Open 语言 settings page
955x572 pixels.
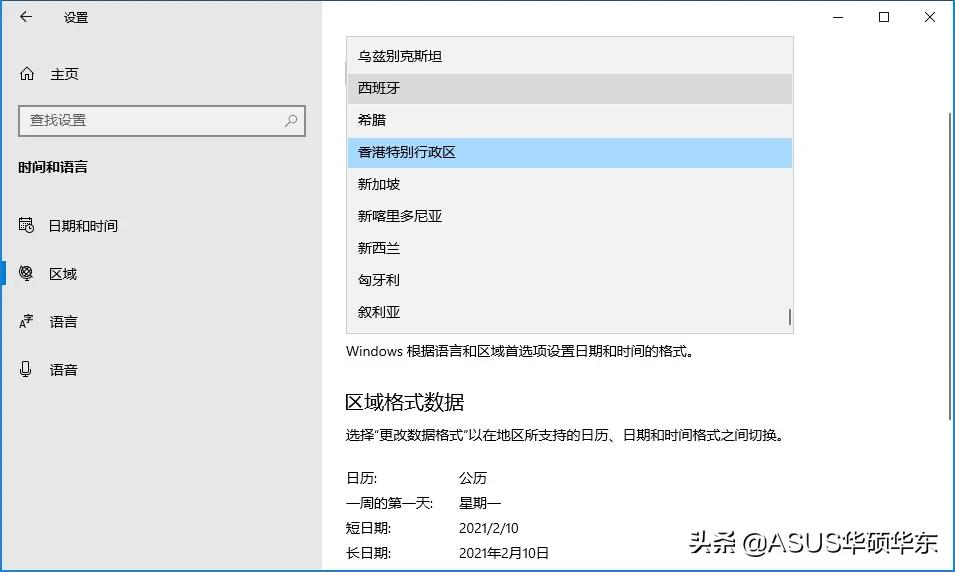tap(63, 322)
